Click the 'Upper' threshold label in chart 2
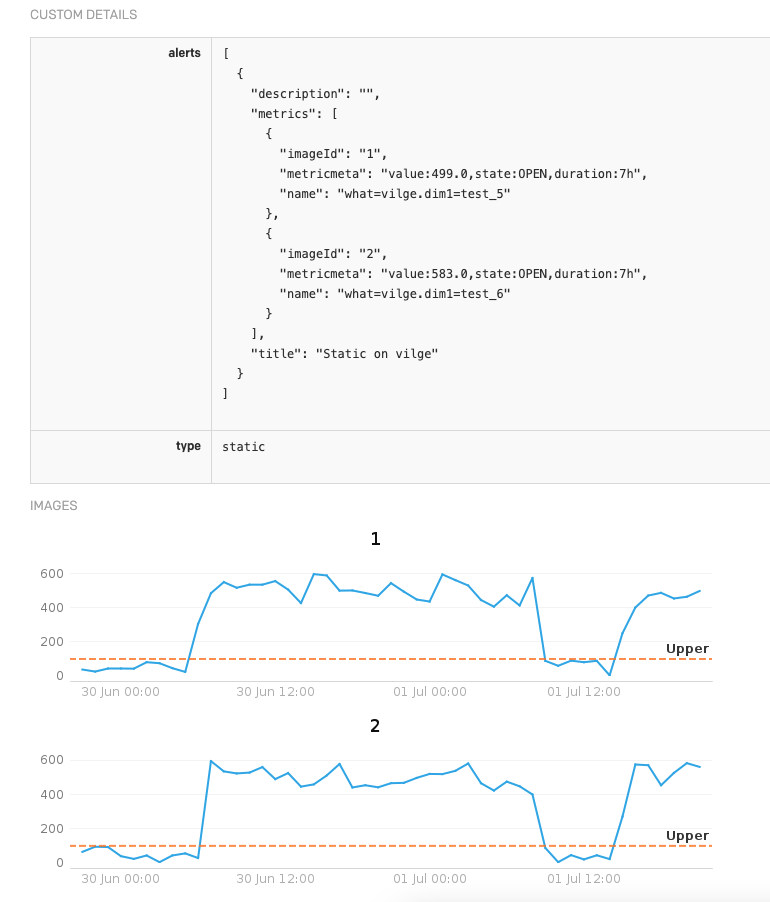770x902 pixels. tap(687, 836)
